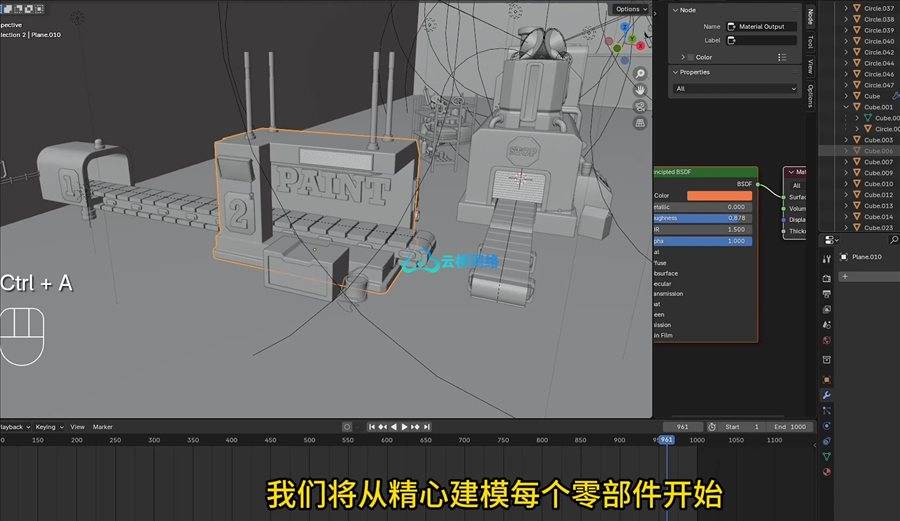900x521 pixels.
Task: Click the zoom magnifier icon in viewport
Action: [640, 71]
